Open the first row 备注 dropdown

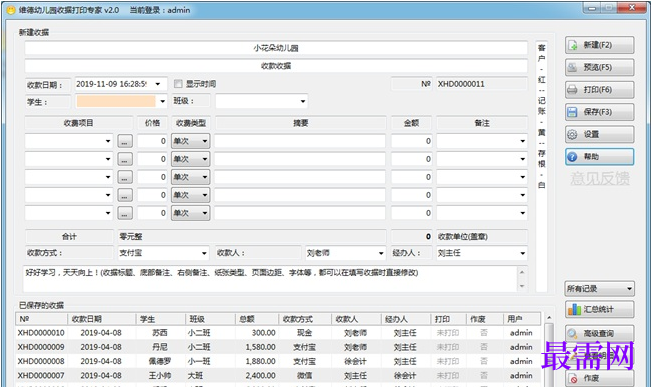(522, 141)
